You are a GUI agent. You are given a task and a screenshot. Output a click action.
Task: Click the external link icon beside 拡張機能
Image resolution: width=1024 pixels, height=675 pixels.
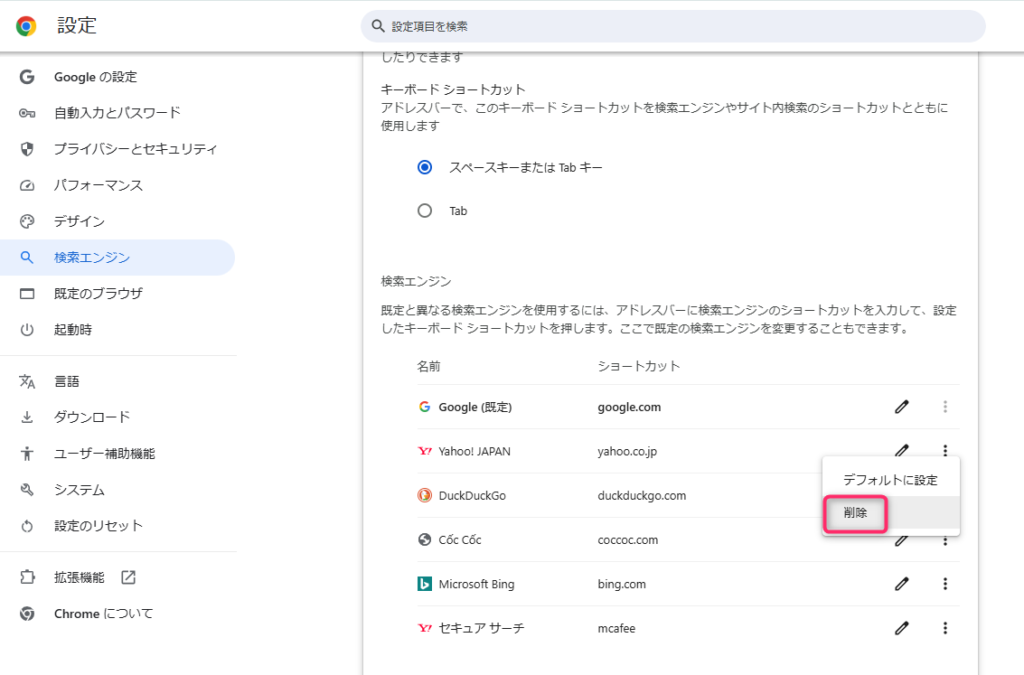coord(128,577)
